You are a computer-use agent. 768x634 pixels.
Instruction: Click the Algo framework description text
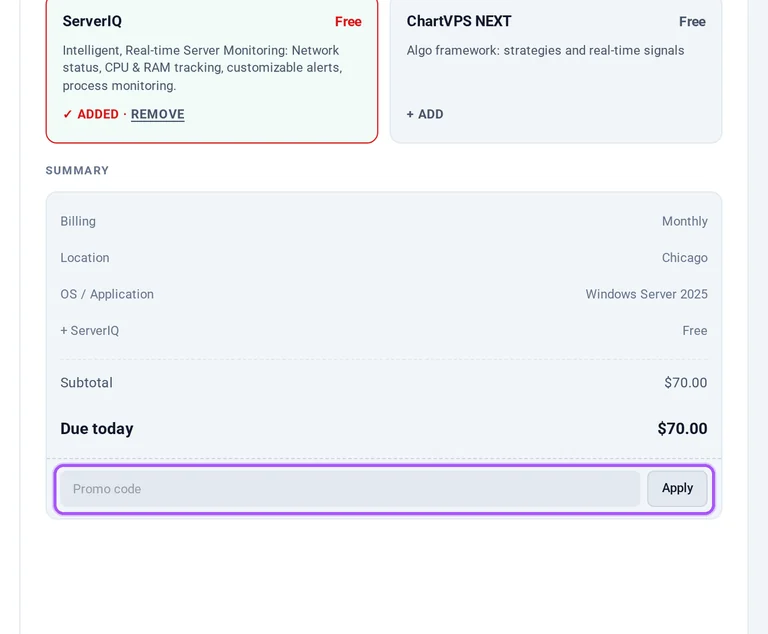[x=545, y=50]
